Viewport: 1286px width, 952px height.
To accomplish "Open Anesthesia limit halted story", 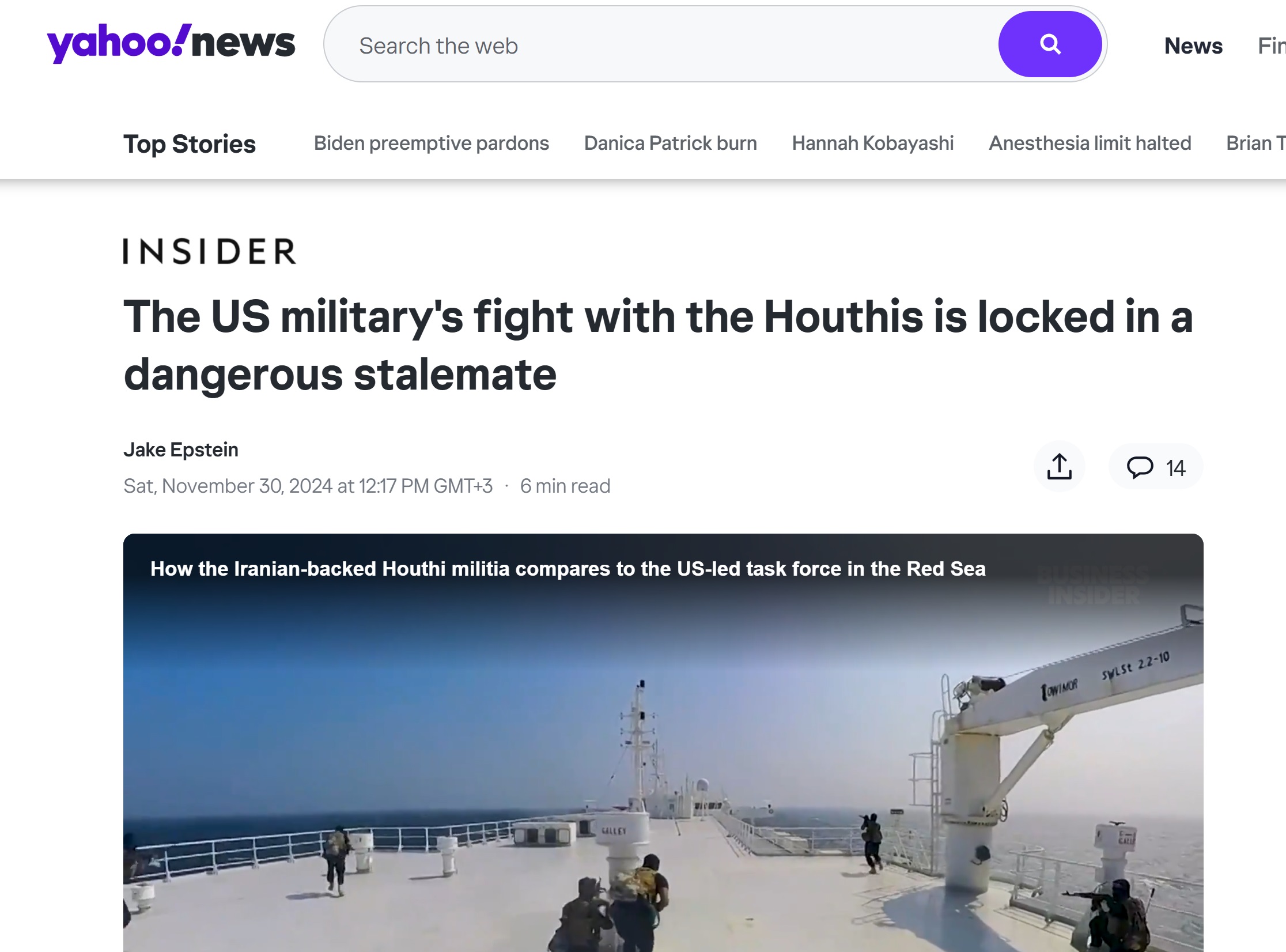I will (x=1090, y=143).
